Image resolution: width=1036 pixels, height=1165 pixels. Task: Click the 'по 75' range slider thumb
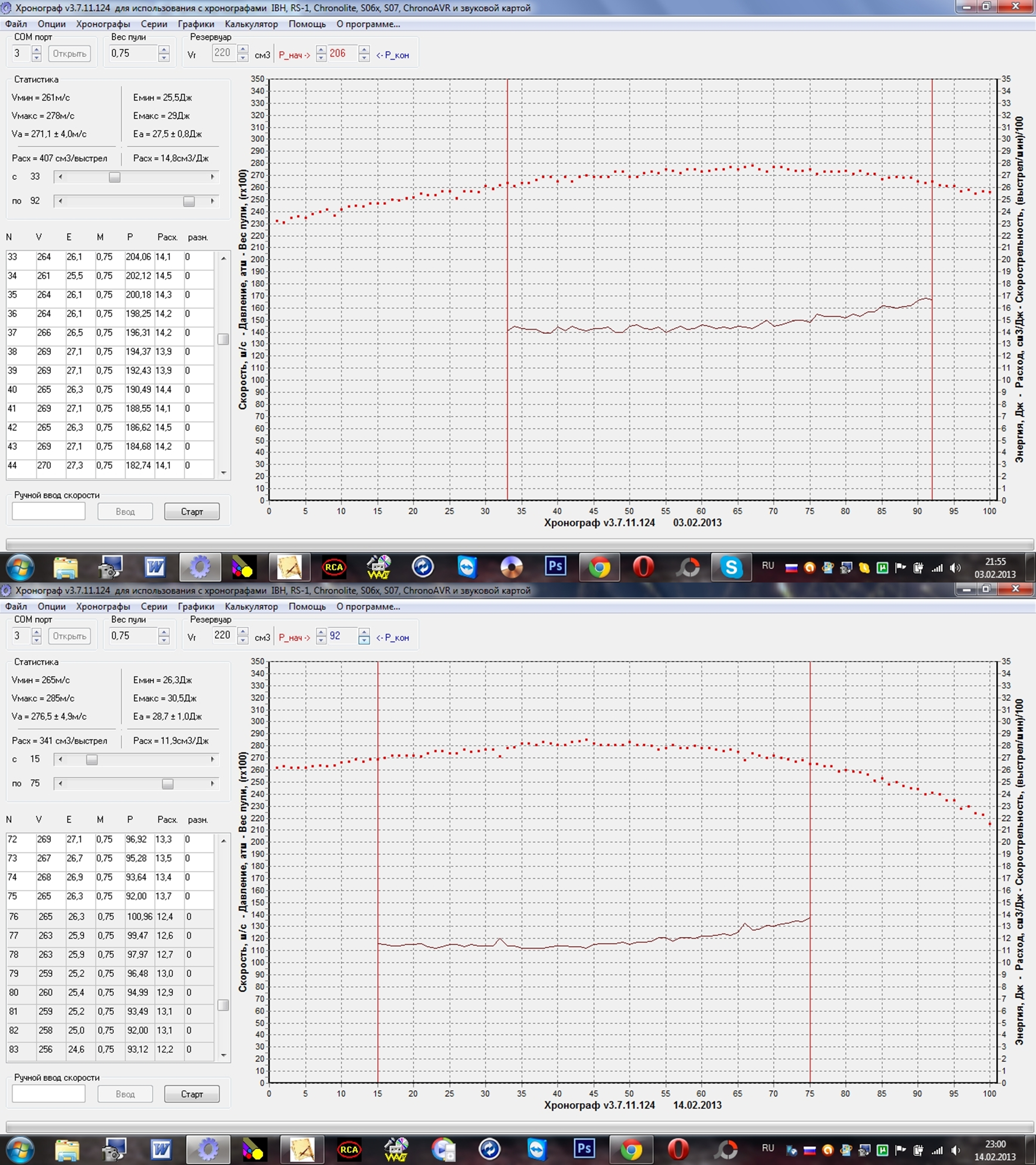[x=168, y=784]
